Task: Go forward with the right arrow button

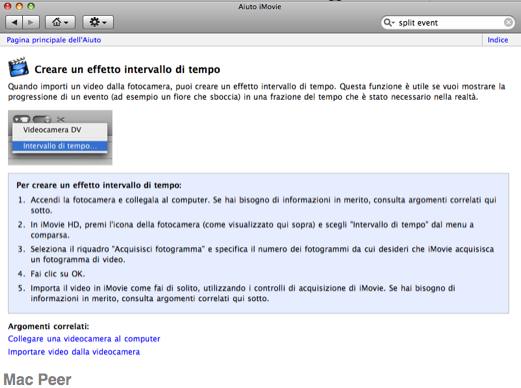Action: tap(31, 22)
